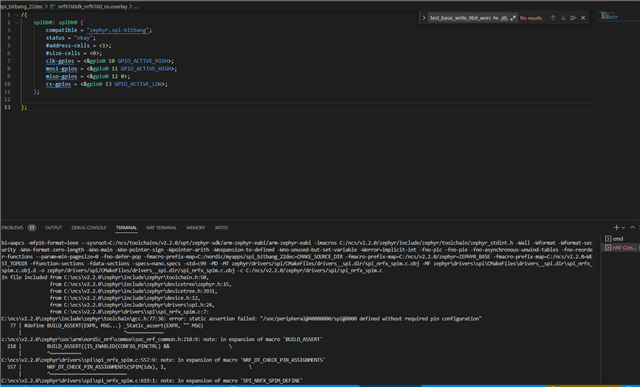This screenshot has height=387, width=640.
Task: Go to previous match in find widget
Action: point(553,18)
